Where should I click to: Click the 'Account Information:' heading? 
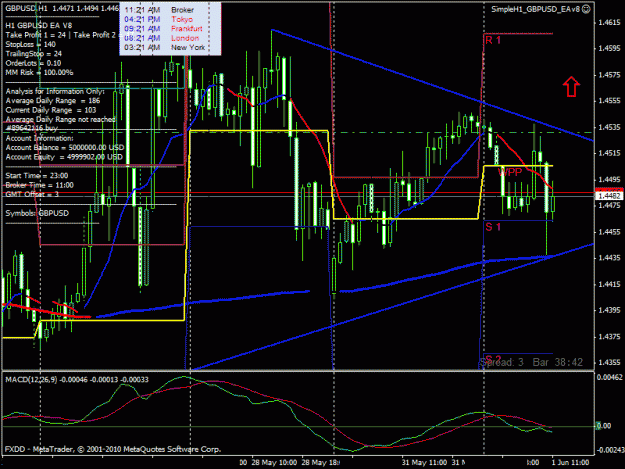pos(39,138)
